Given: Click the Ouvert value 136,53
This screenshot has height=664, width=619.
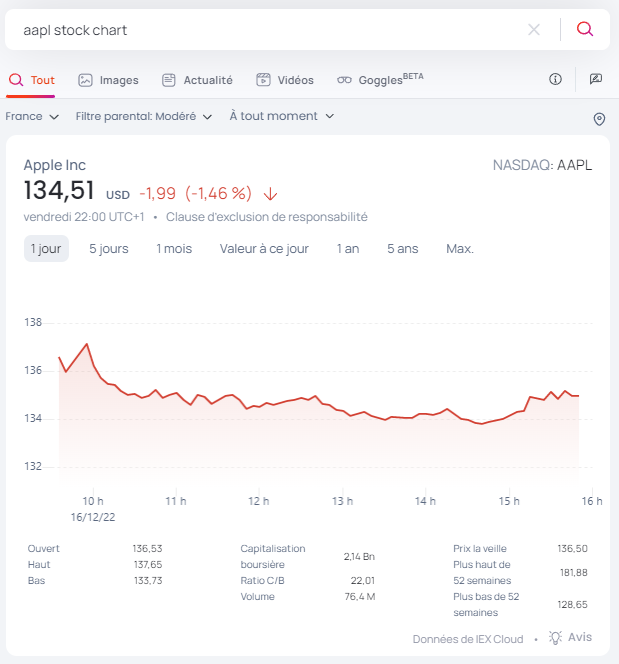Looking at the screenshot, I should tap(147, 548).
